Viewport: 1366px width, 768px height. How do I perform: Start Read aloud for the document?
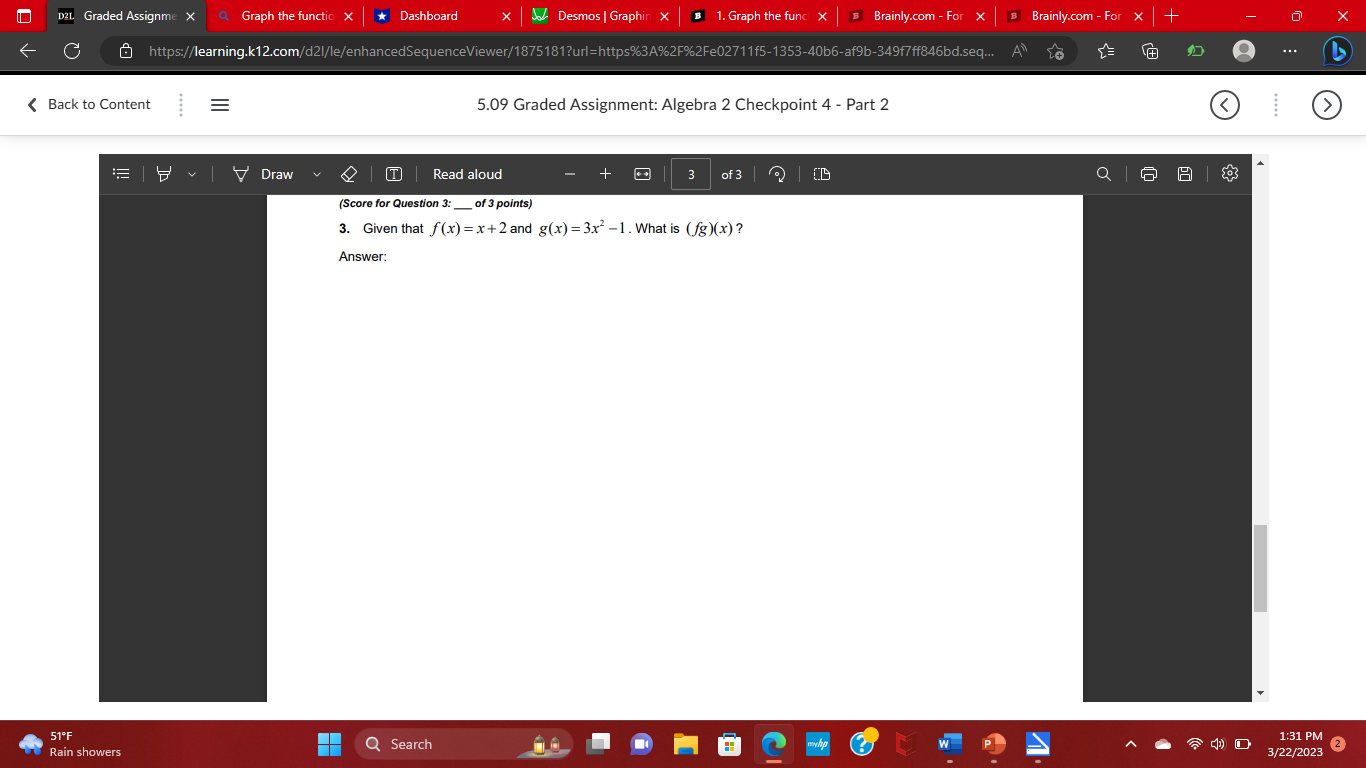click(x=466, y=174)
